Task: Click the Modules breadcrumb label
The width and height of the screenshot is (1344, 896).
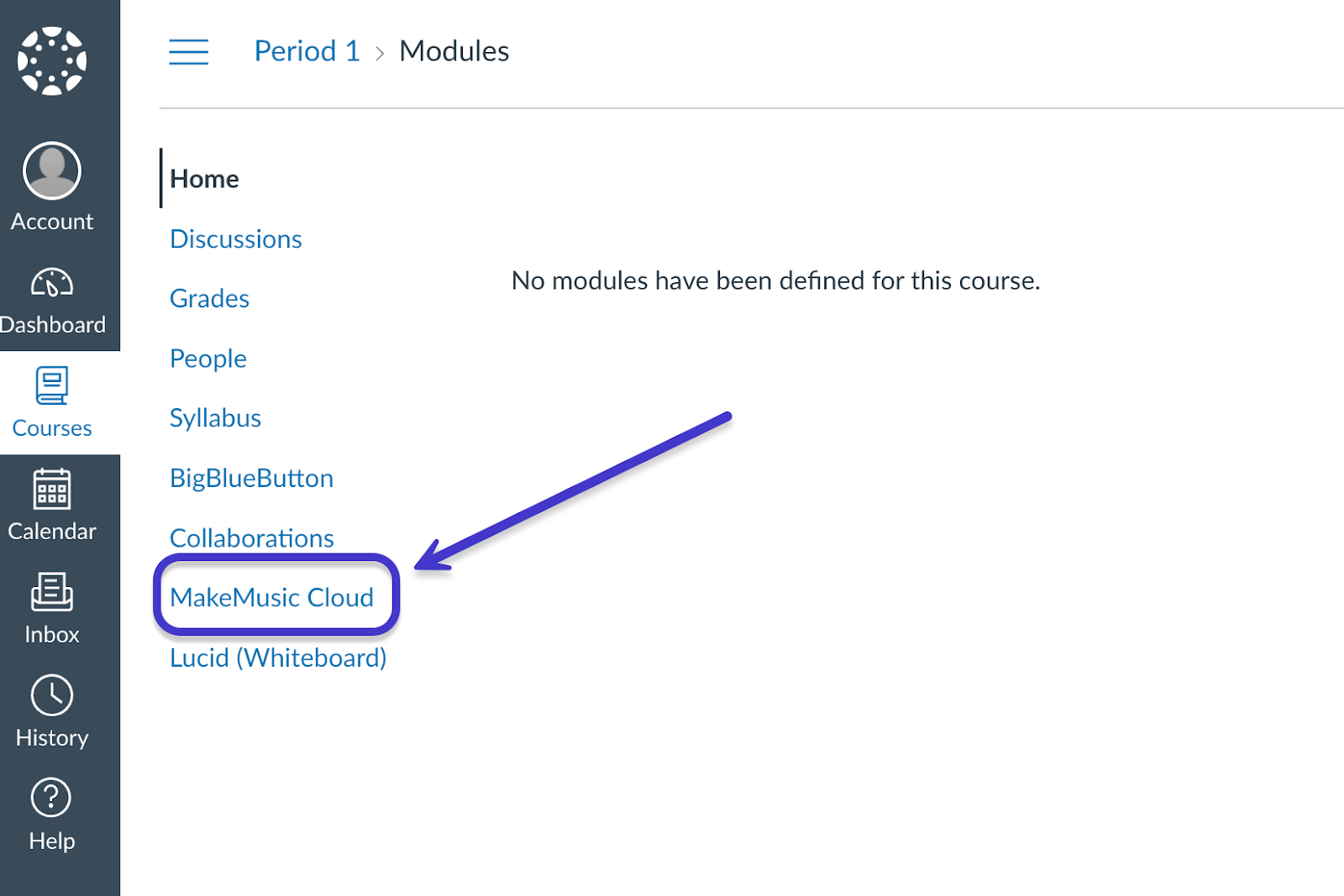Action: (454, 50)
